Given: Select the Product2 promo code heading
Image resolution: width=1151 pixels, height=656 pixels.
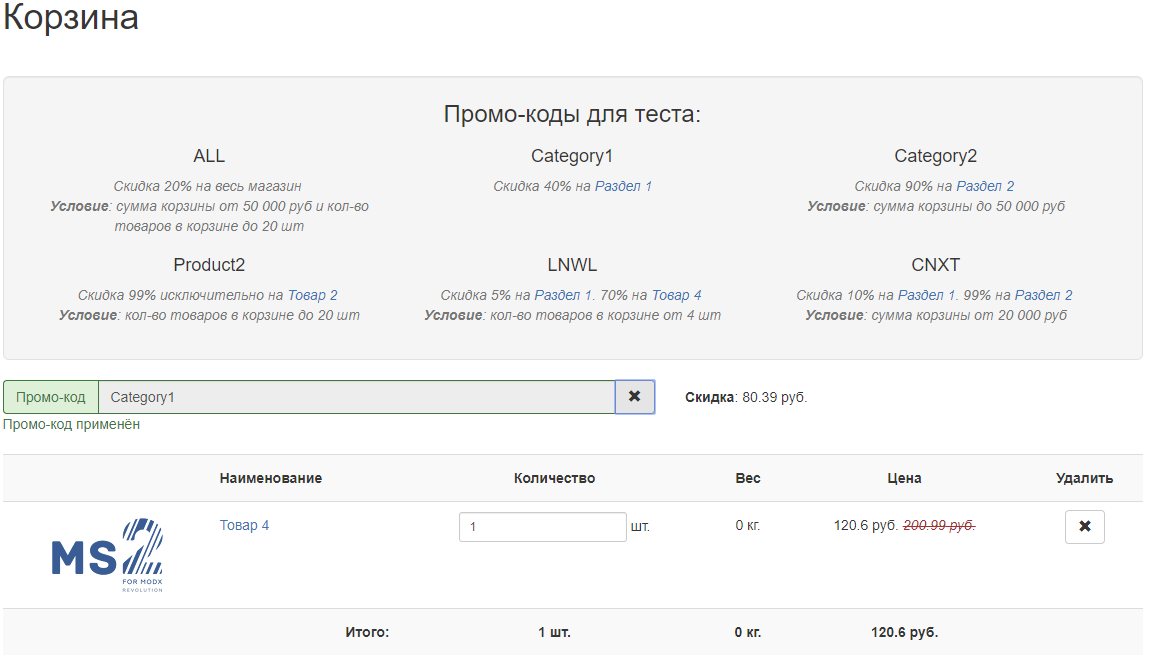Looking at the screenshot, I should pos(209,265).
